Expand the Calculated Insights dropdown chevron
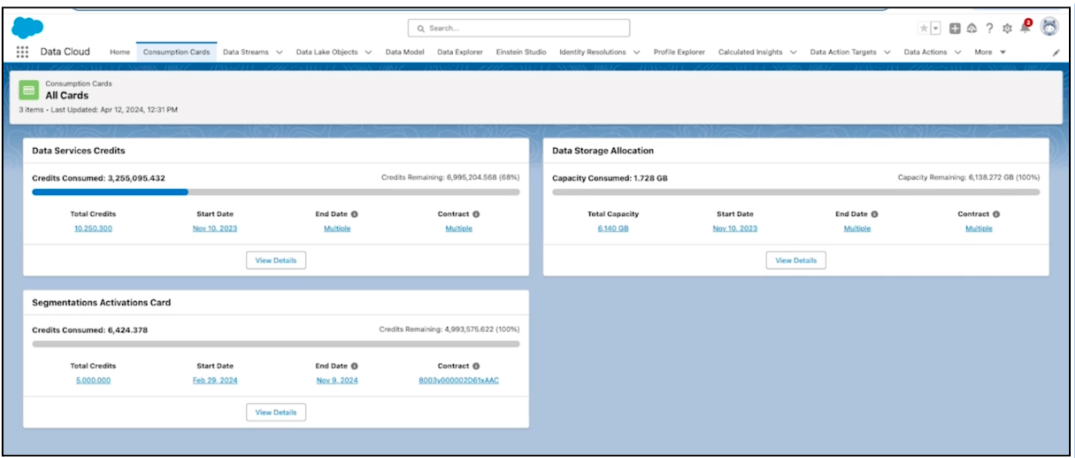The height and width of the screenshot is (458, 1075). click(x=793, y=52)
